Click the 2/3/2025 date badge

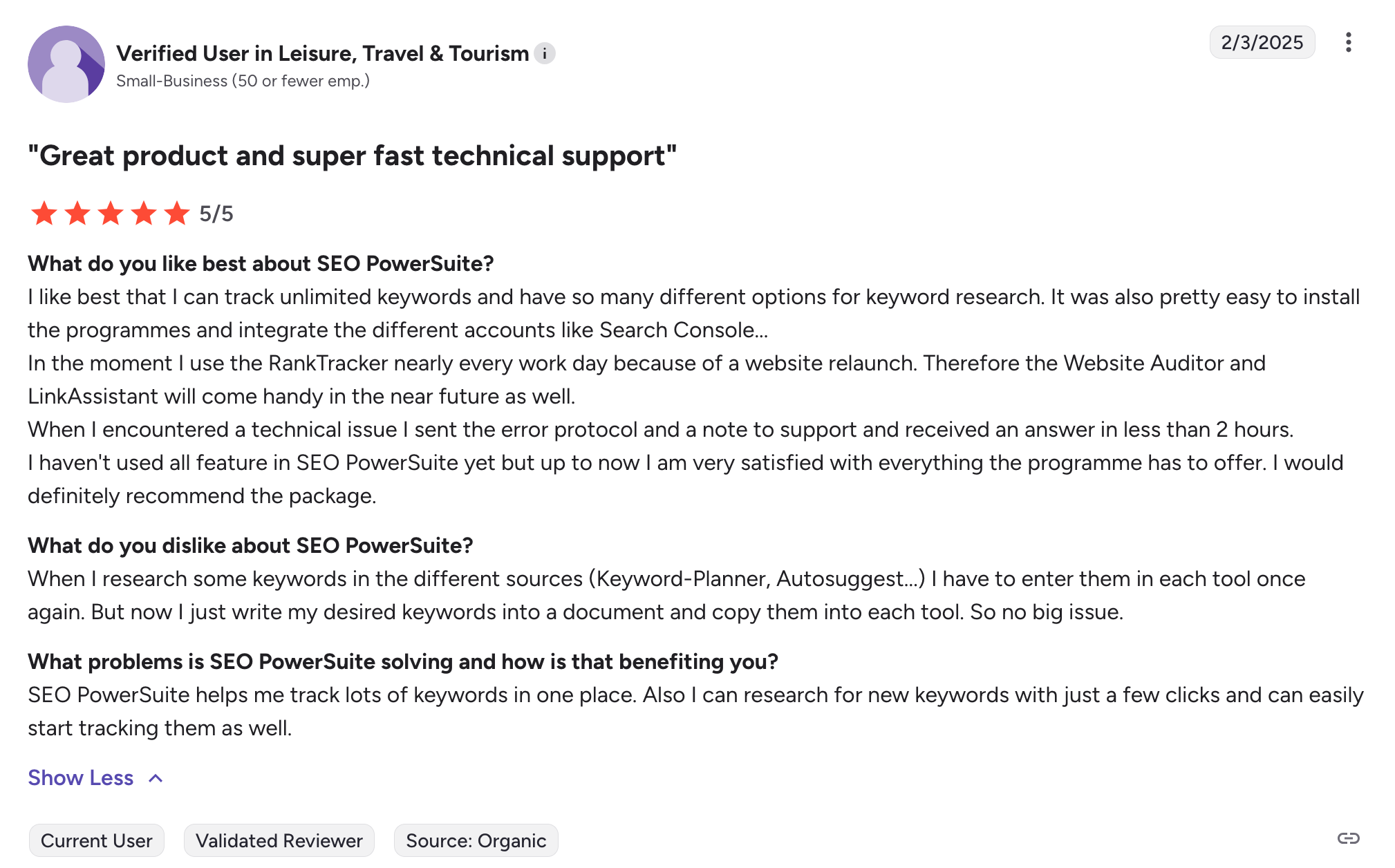point(1262,43)
